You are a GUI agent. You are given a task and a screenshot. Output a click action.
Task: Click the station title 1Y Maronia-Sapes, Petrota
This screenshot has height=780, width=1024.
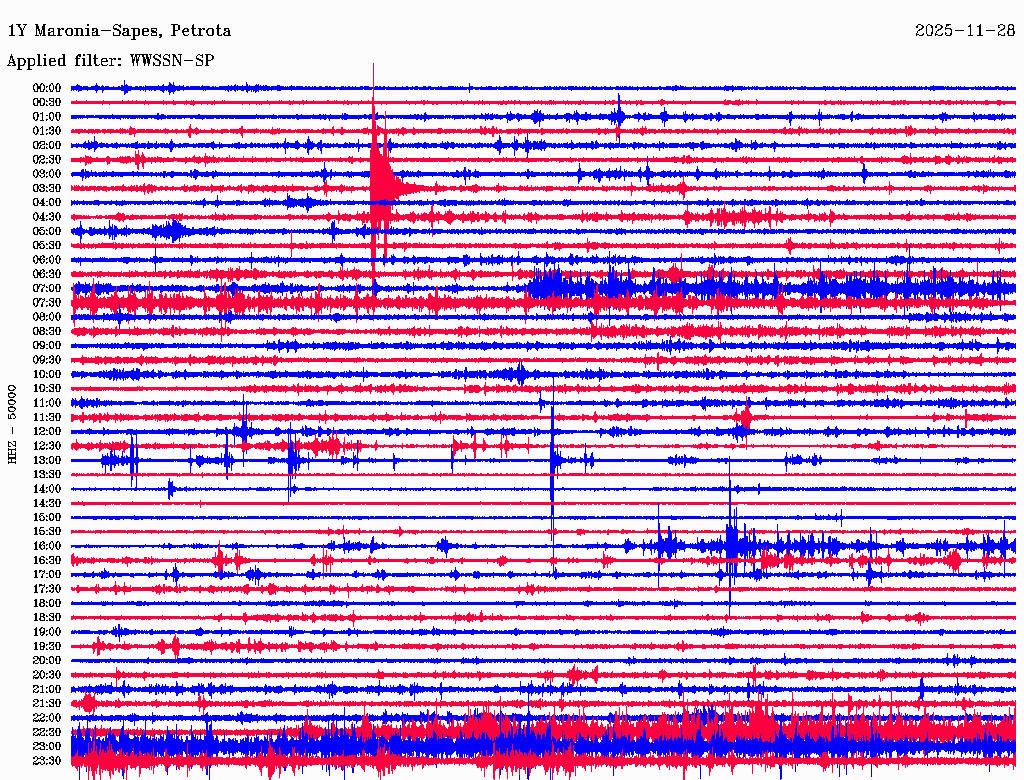coord(119,31)
